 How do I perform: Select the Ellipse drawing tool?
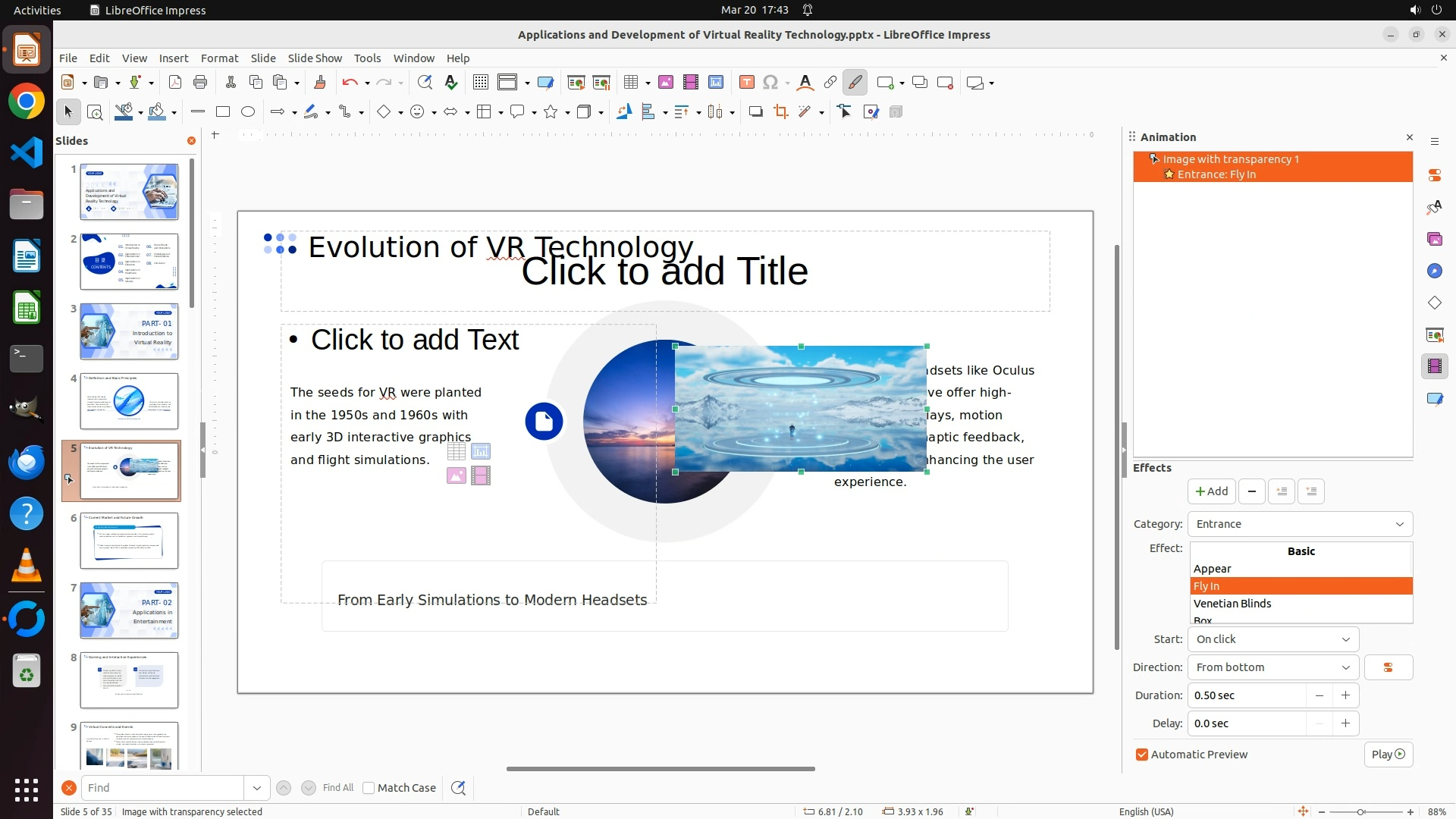[x=248, y=112]
